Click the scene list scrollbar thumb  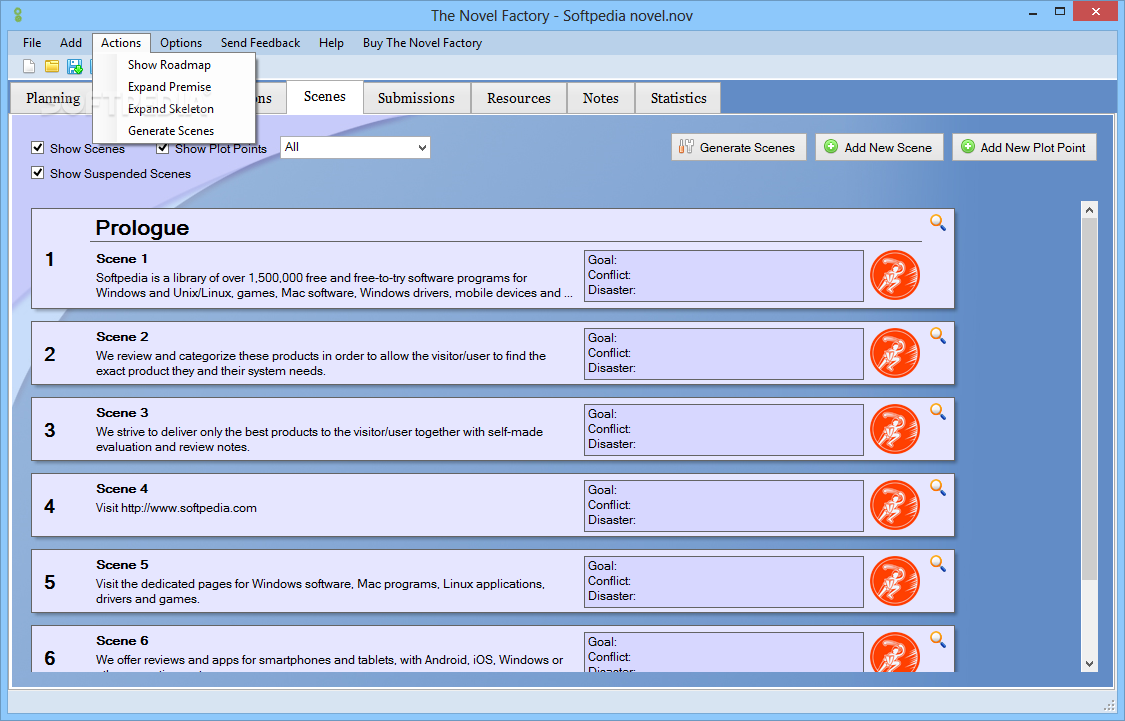pos(1089,400)
